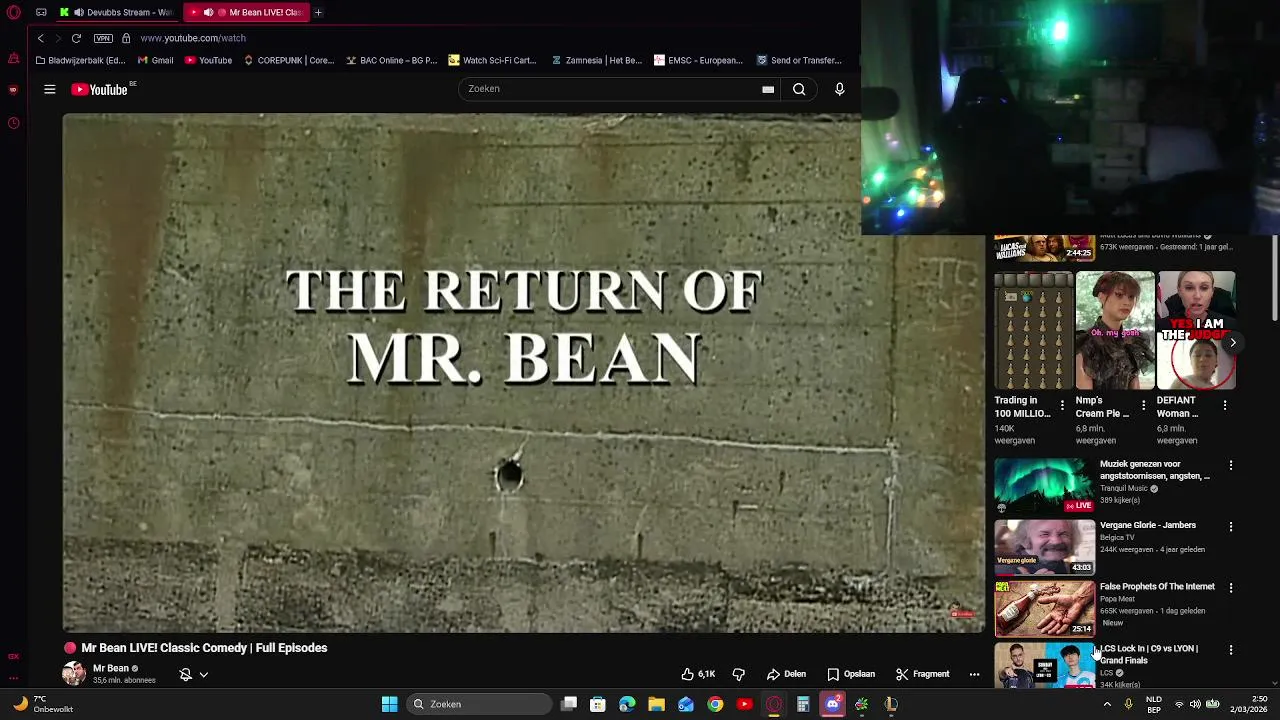Viewport: 1280px width, 720px height.
Task: Open the Mr Bean channel name link
Action: [x=111, y=668]
